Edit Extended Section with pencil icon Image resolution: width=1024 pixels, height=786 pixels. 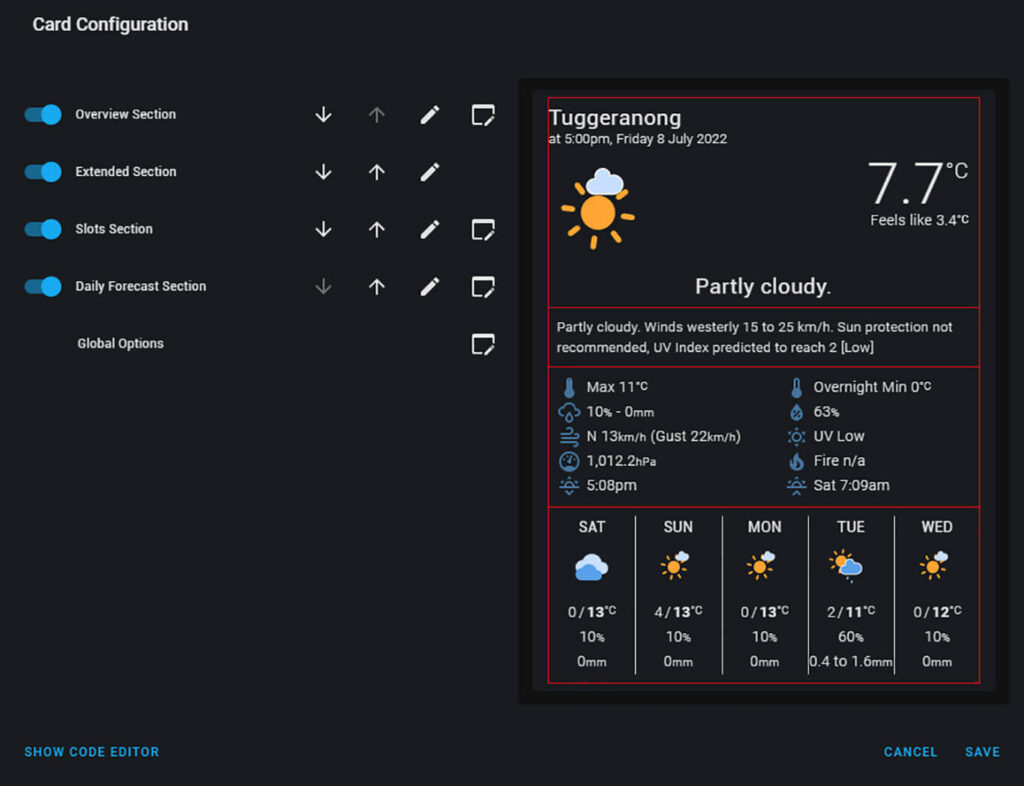click(430, 172)
